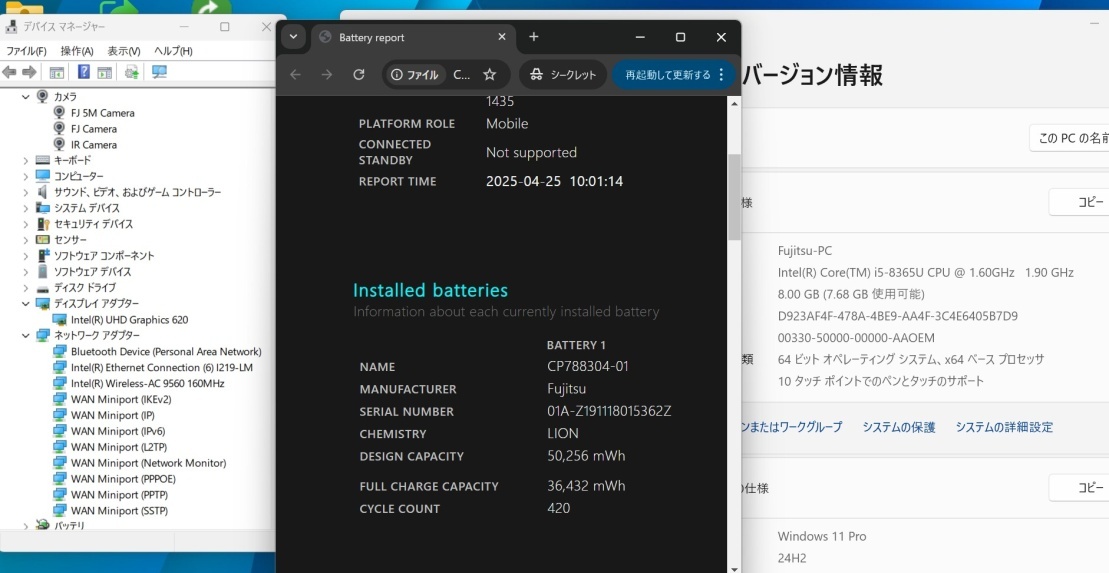Open browser three-dot menu
Screen dimensions: 1109x573
pos(721,74)
